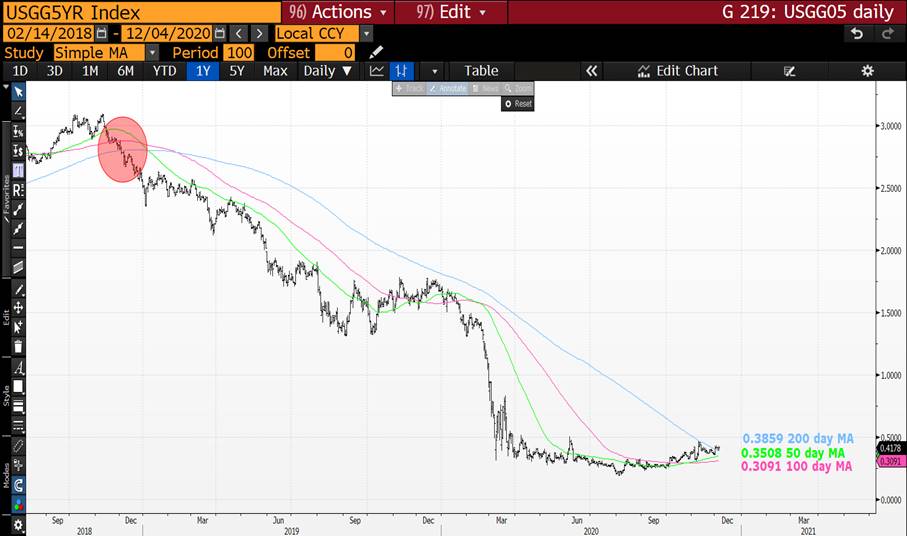The width and height of the screenshot is (907, 536).
Task: Expand the Local CCY currency dropdown
Action: (366, 34)
